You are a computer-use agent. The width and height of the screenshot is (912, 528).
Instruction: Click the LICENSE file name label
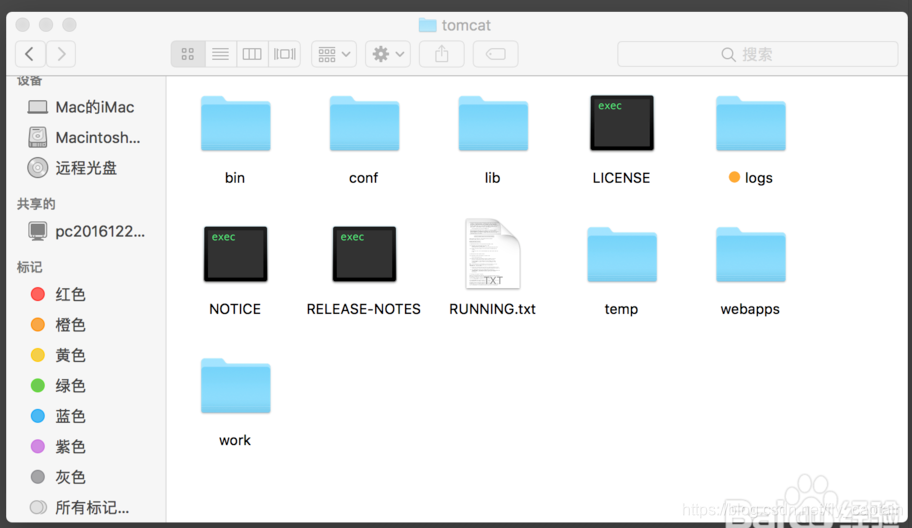point(621,178)
